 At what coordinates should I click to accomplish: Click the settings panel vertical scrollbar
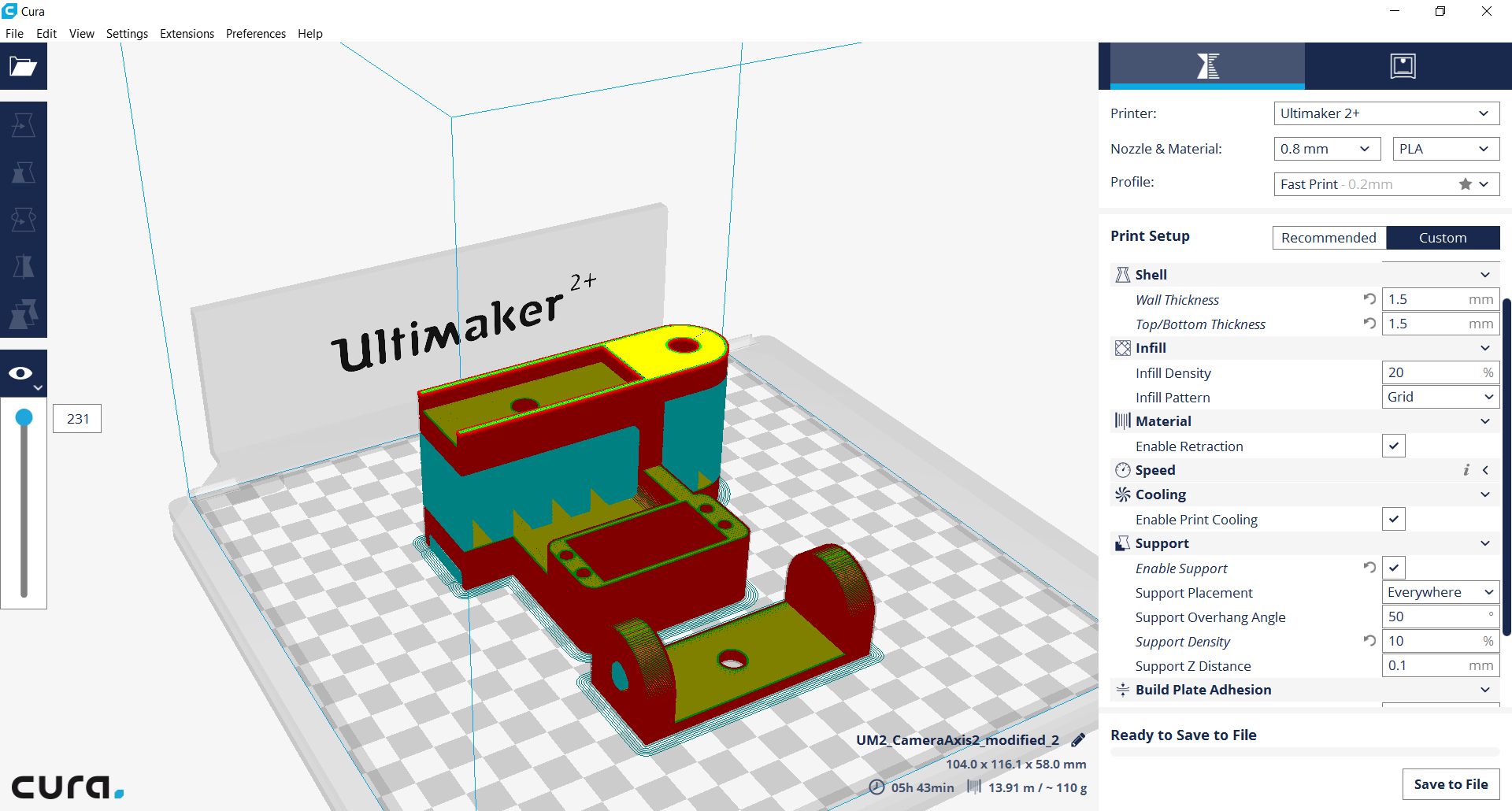pyautogui.click(x=1507, y=467)
